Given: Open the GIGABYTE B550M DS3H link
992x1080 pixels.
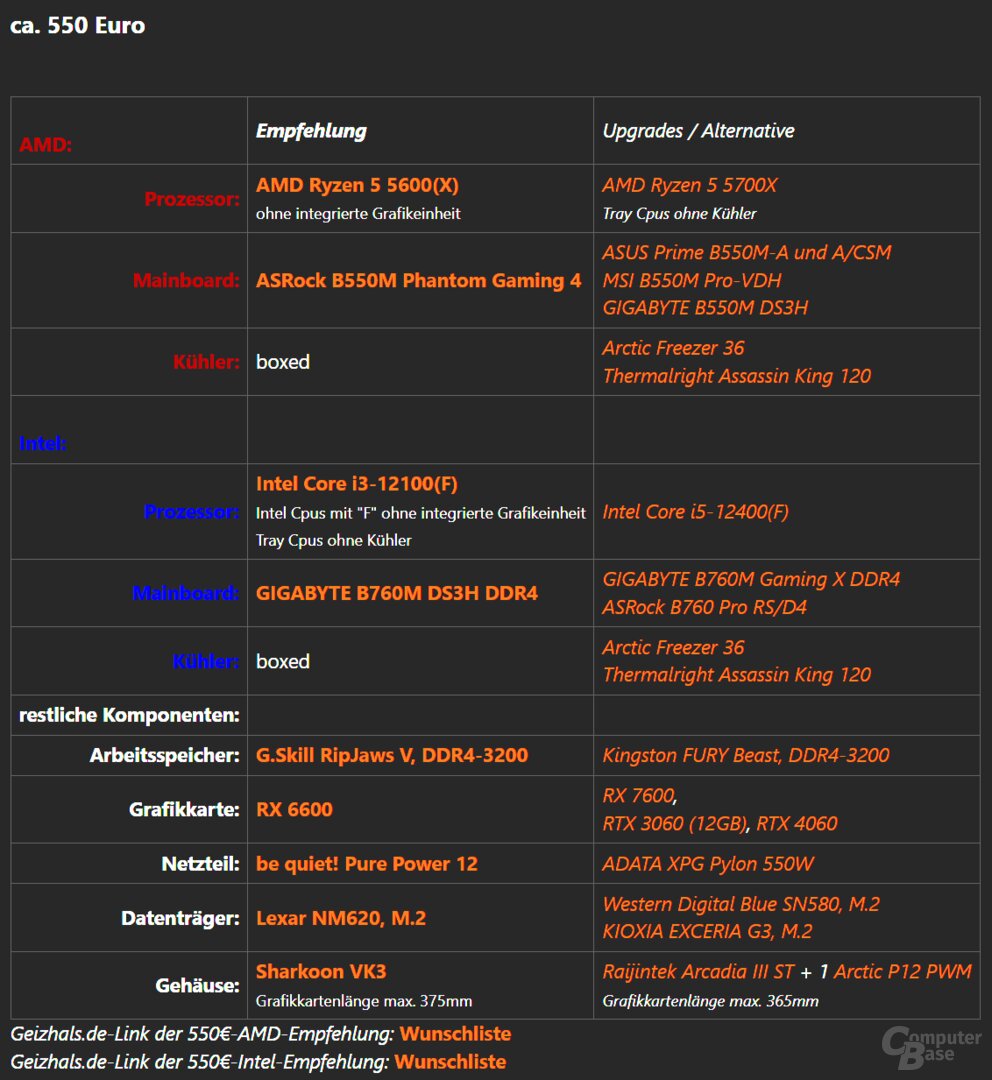Looking at the screenshot, I should pyautogui.click(x=705, y=308).
